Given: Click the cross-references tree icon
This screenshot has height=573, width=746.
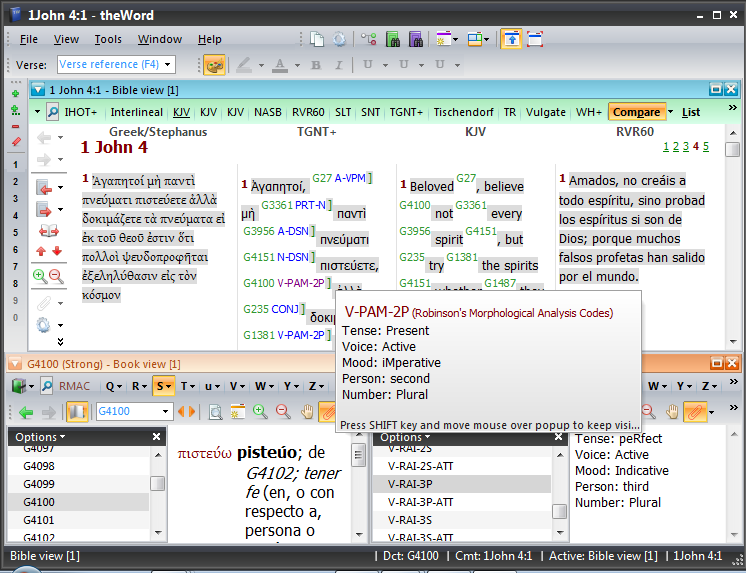Looking at the screenshot, I should (368, 39).
